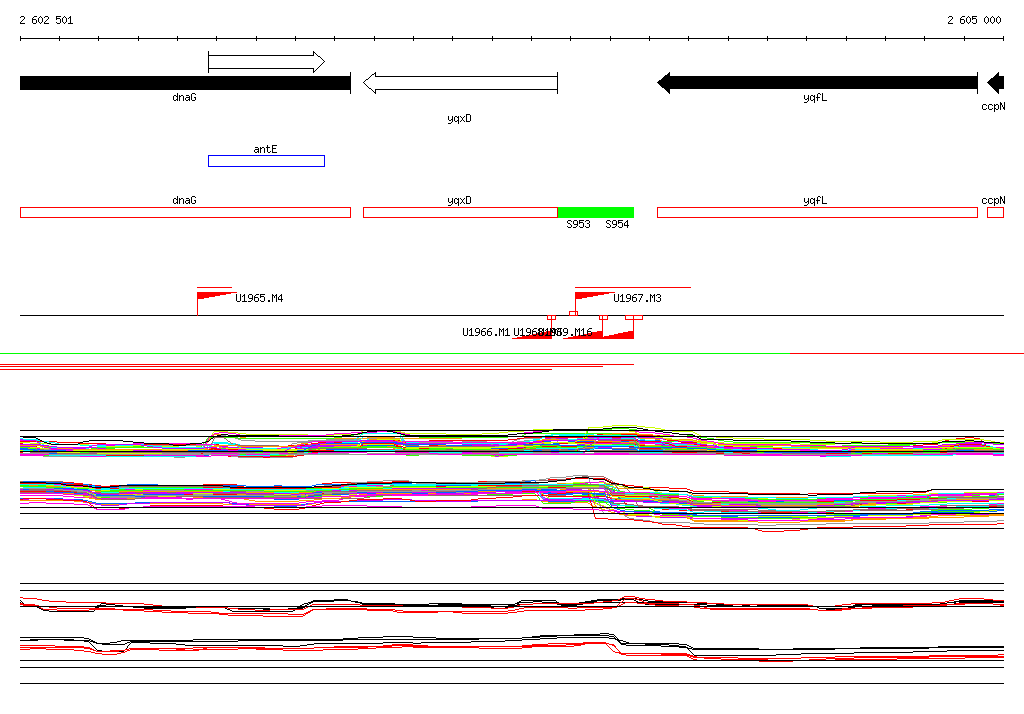This screenshot has width=1024, height=714.
Task: Click the S954 label
Action: pos(617,224)
